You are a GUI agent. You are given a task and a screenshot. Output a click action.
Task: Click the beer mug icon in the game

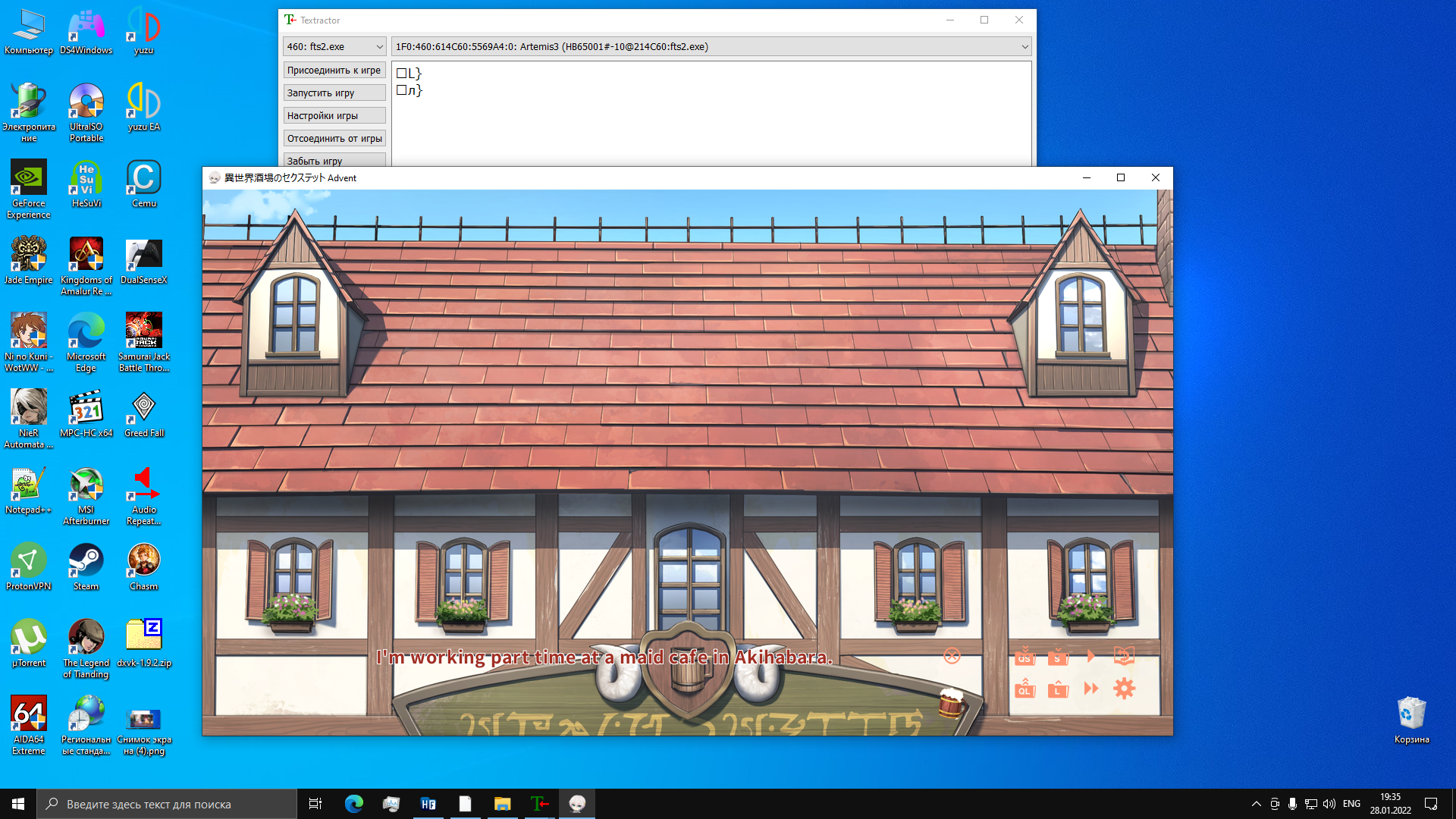point(950,703)
